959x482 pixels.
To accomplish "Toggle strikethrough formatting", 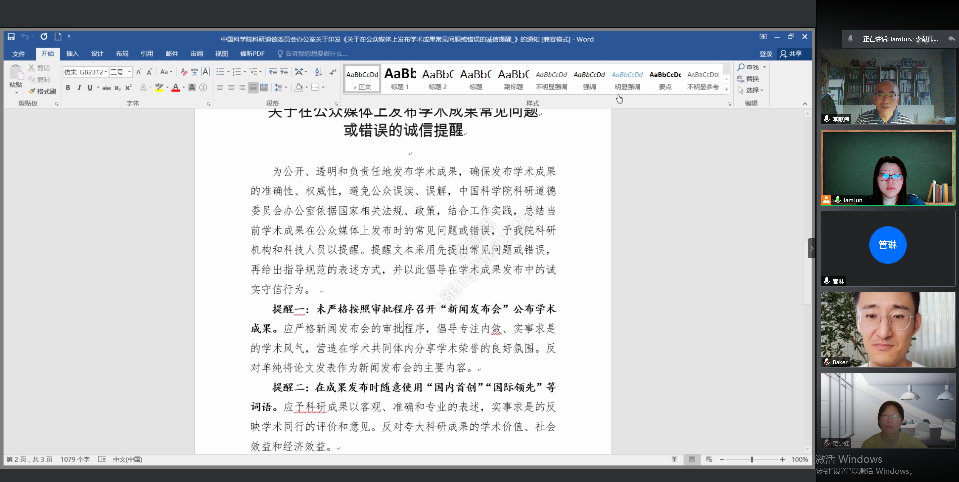I will 106,88.
